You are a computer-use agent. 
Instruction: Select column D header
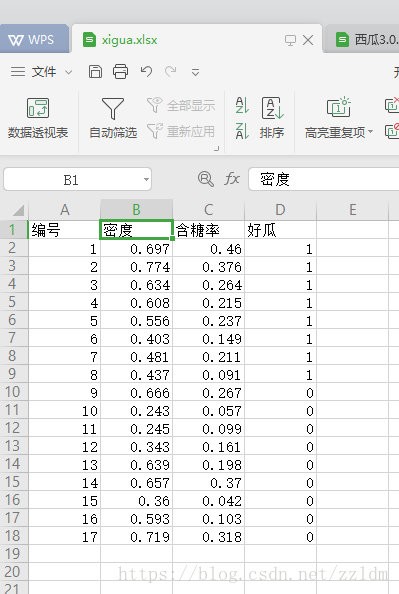point(280,209)
